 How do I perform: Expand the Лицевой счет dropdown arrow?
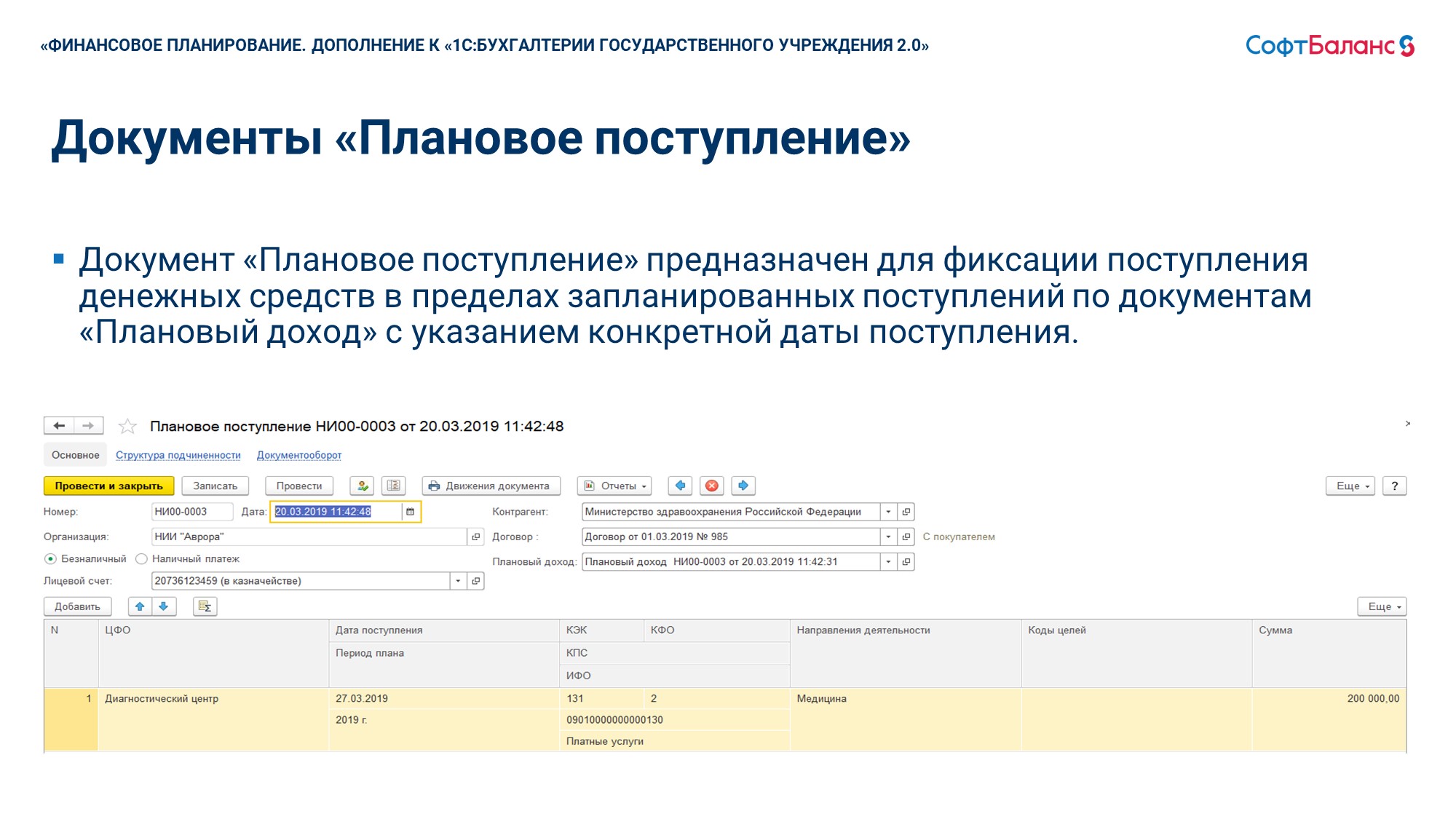458,581
